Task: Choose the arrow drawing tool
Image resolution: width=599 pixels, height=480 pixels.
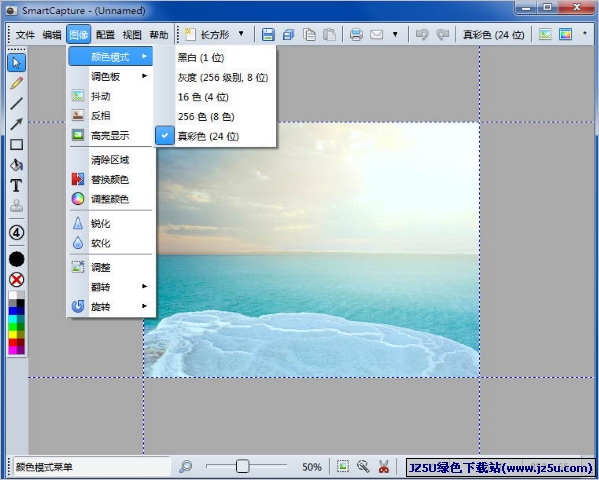Action: (16, 124)
